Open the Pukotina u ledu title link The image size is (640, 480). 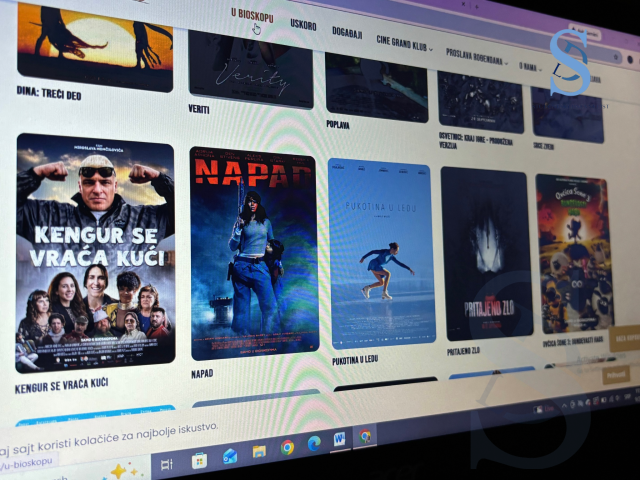pos(355,360)
